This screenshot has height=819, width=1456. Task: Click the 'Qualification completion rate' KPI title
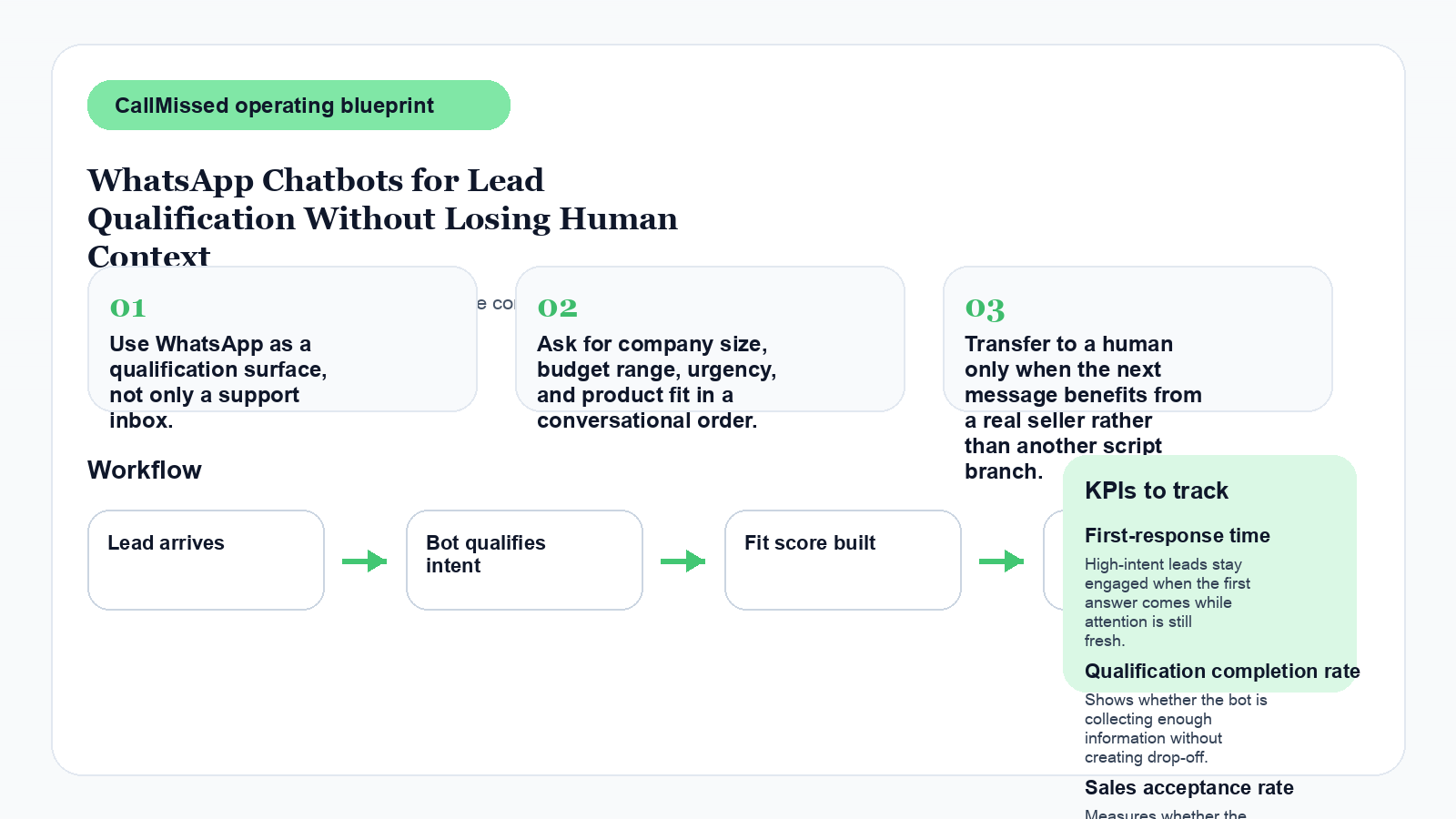tap(1222, 672)
